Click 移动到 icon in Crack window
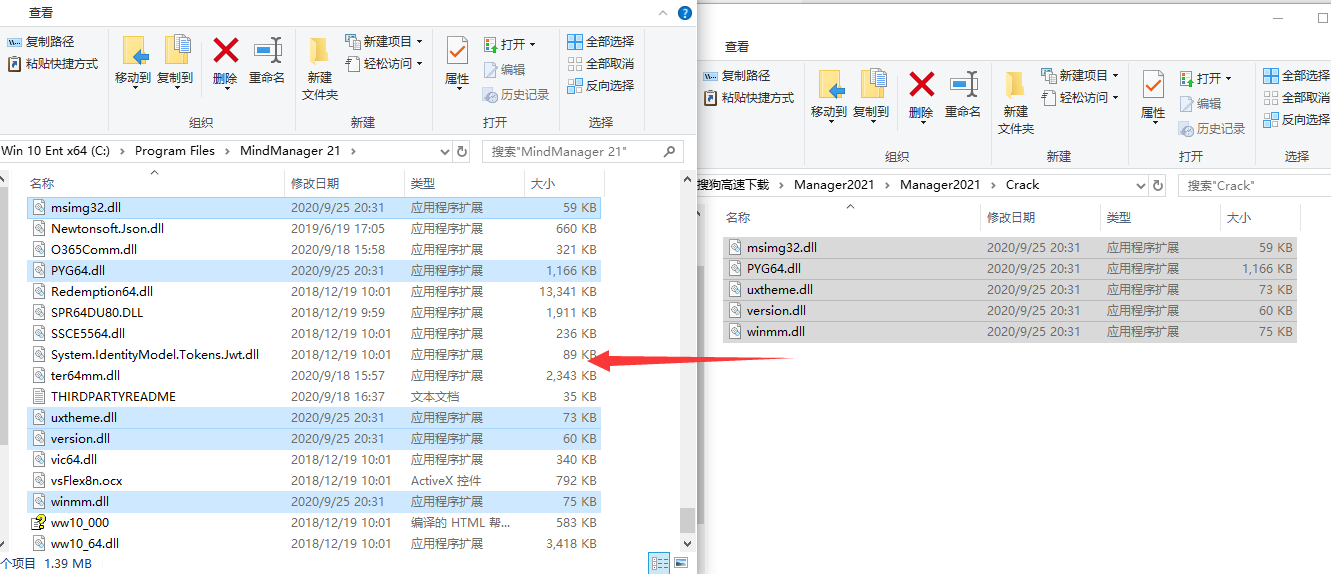 [831, 85]
